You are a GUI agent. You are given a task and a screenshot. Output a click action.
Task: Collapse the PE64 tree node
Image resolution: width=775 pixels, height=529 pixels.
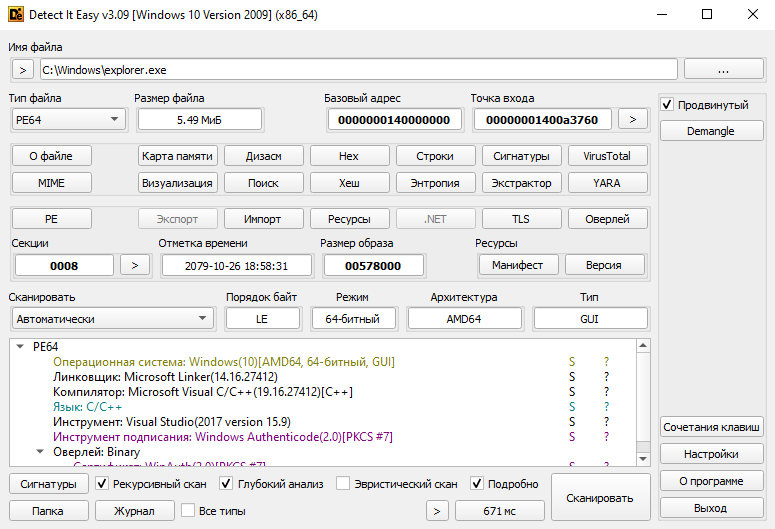[x=20, y=347]
